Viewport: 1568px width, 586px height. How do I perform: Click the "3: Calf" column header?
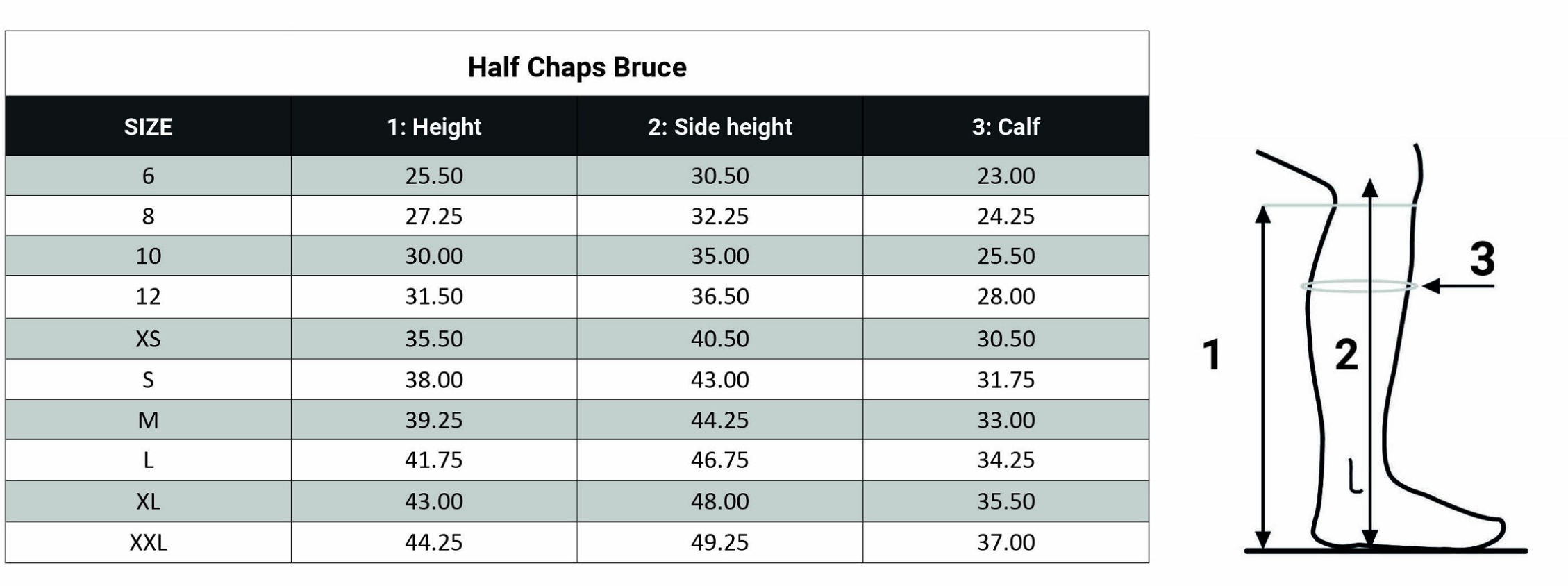coord(1006,127)
